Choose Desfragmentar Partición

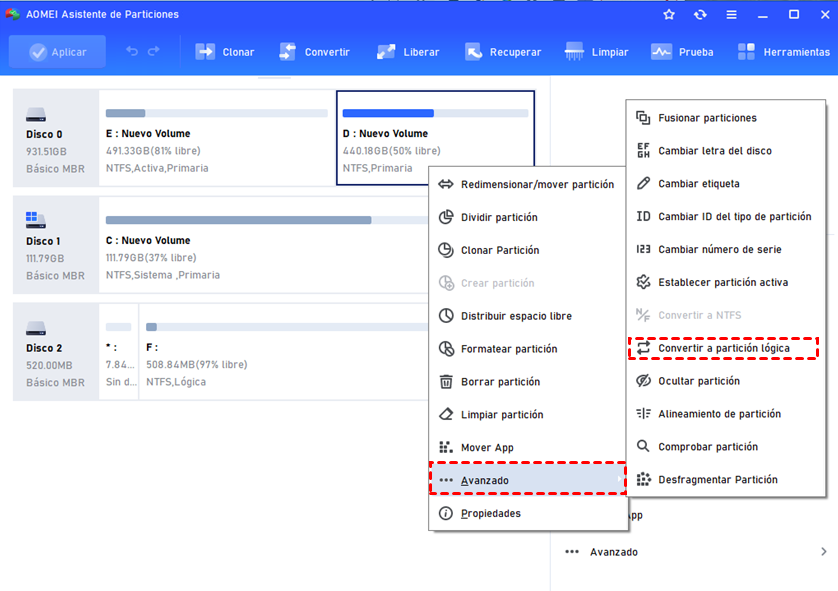(x=726, y=479)
